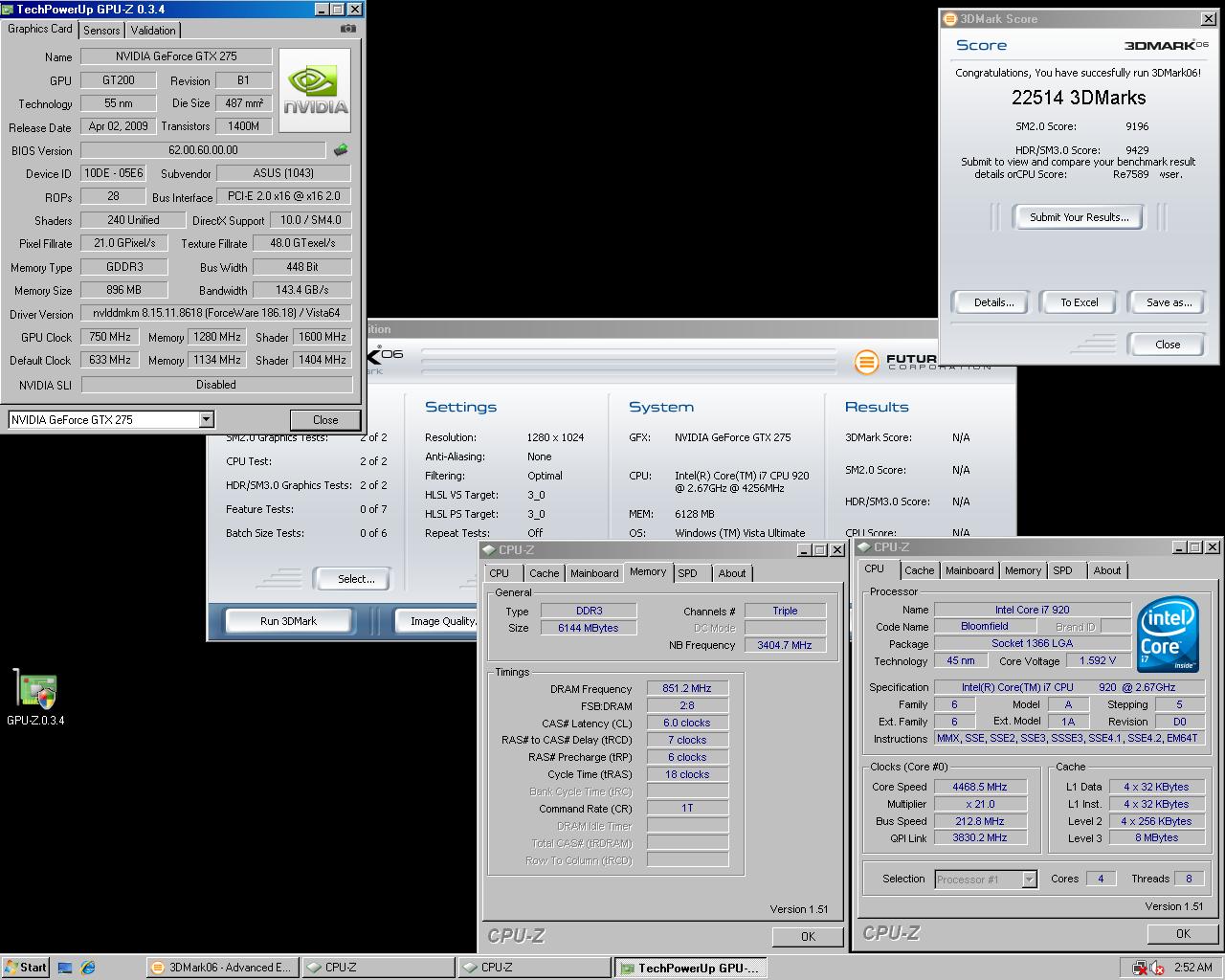
Task: Click the Image Quality button in 3DMark06
Action: 437,621
